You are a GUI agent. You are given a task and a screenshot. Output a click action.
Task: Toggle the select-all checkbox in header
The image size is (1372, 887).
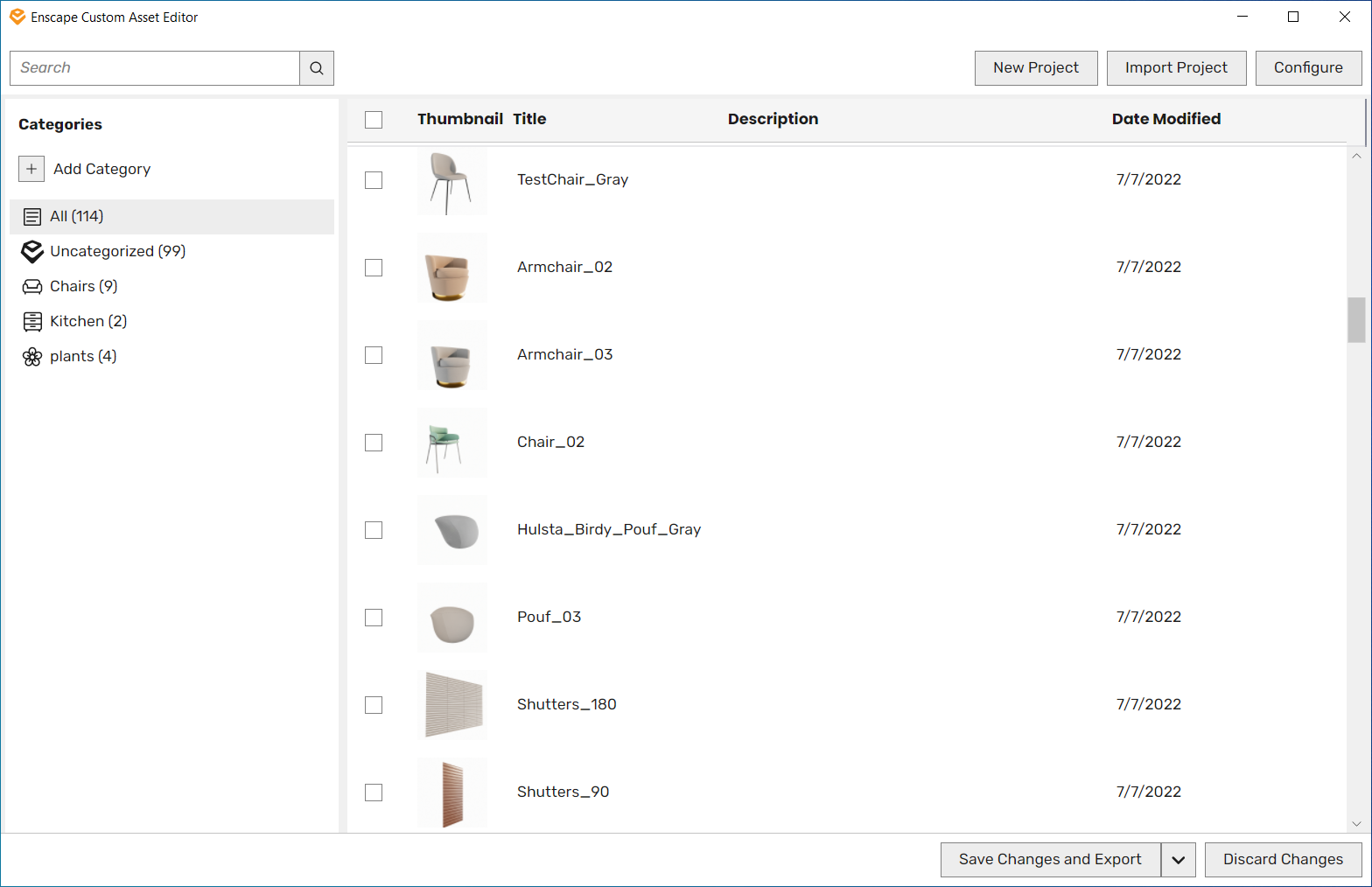[374, 120]
